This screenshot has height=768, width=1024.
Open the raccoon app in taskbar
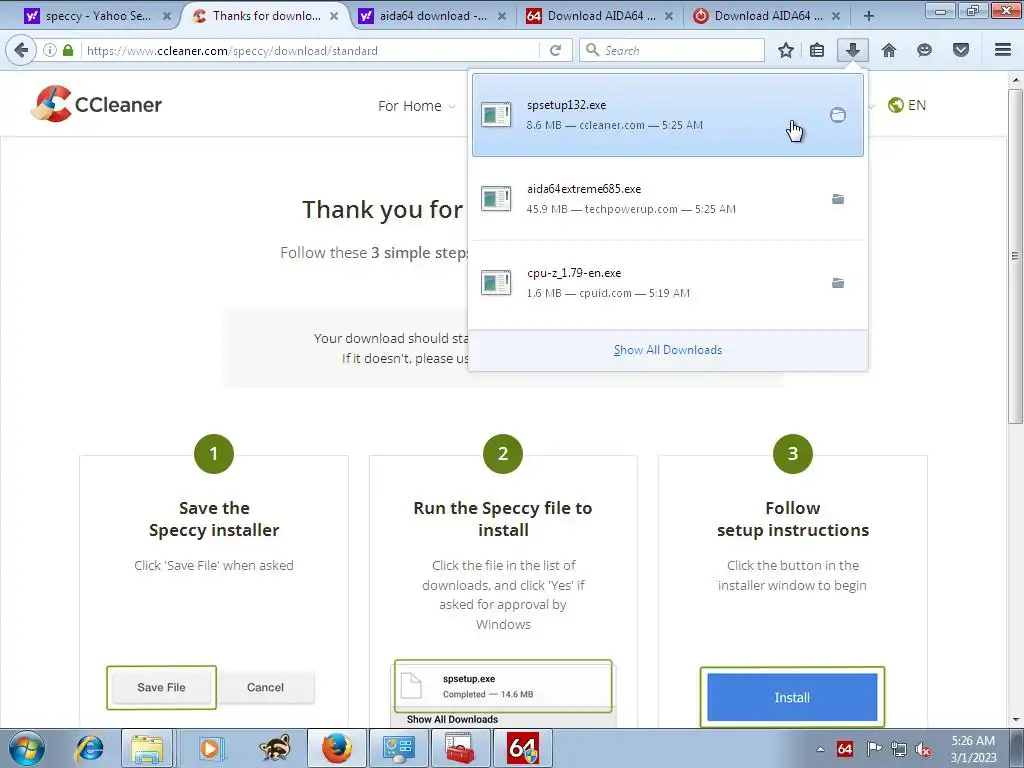coord(274,748)
